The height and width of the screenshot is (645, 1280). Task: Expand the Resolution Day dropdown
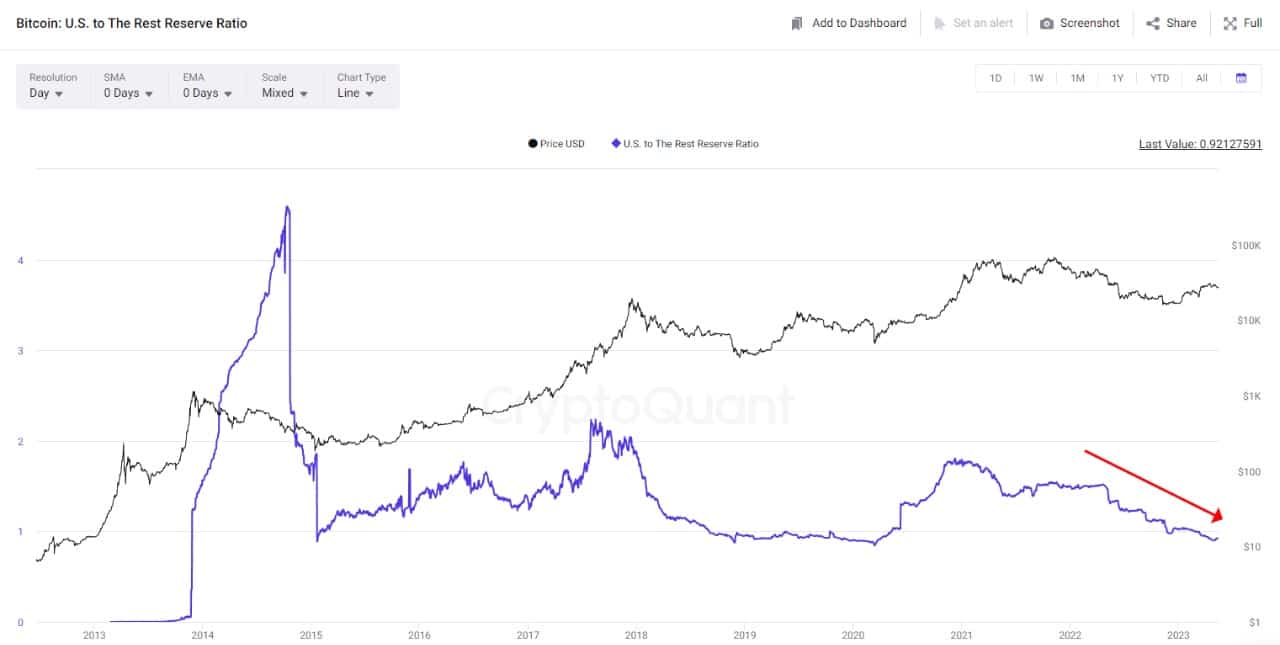pos(53,86)
